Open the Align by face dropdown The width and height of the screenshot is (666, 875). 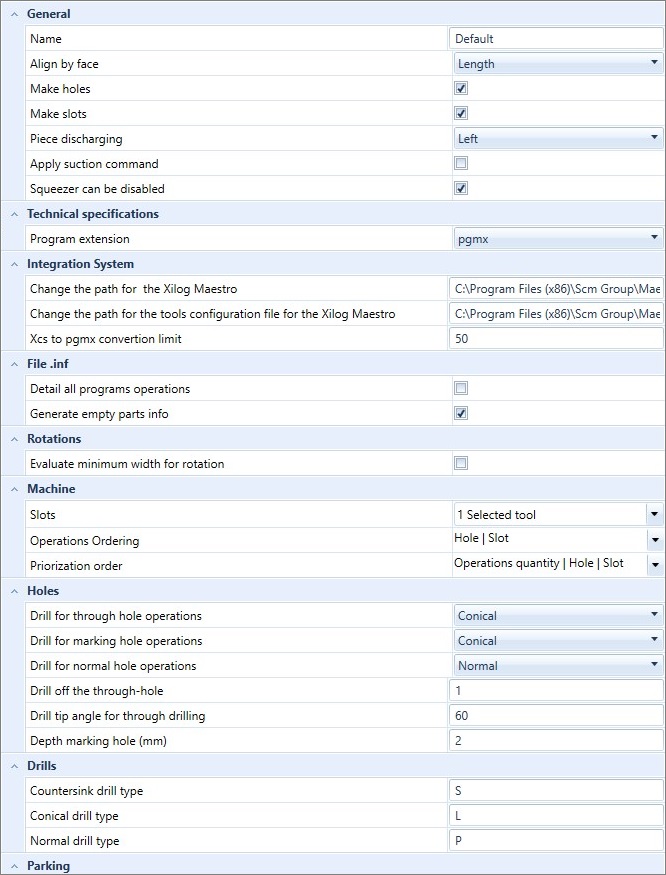pos(558,64)
